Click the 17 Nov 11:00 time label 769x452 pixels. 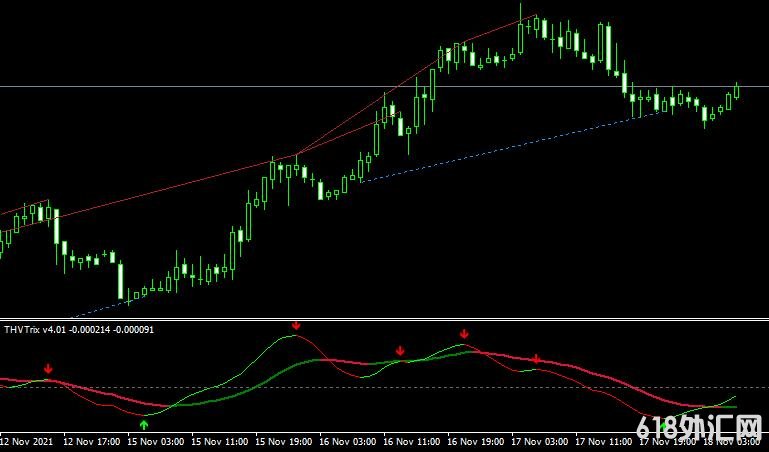click(603, 442)
